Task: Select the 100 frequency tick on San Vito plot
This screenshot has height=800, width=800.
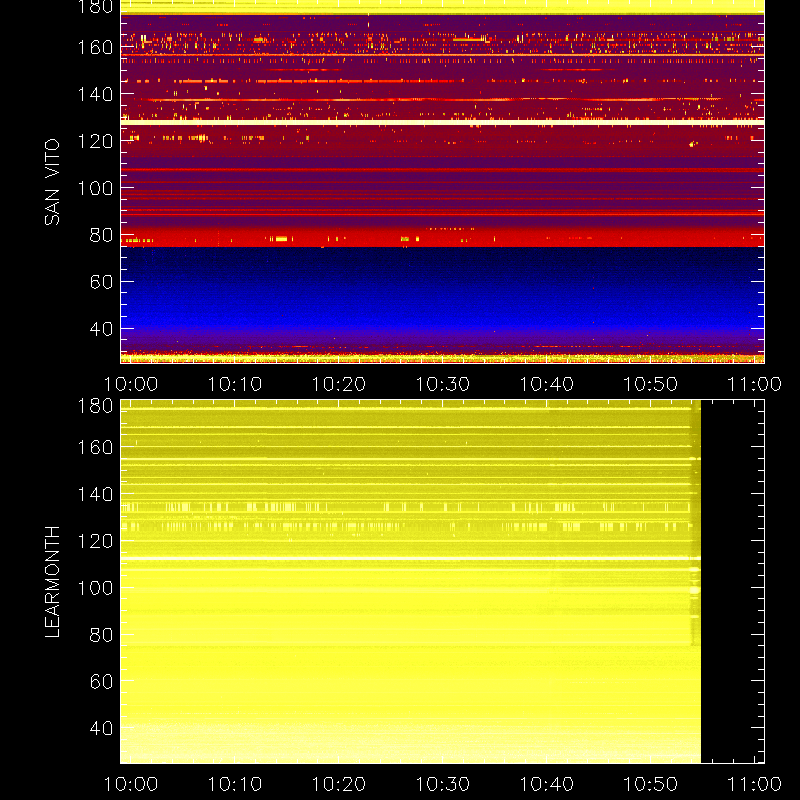Action: tap(95, 188)
